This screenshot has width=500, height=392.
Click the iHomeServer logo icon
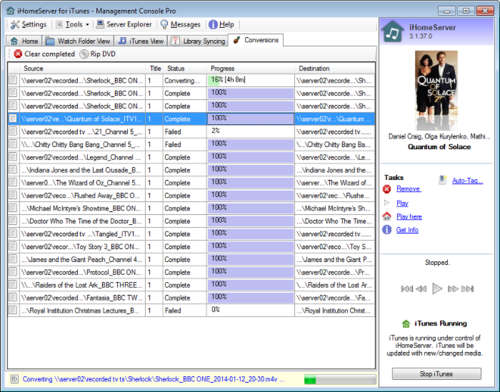pos(393,31)
